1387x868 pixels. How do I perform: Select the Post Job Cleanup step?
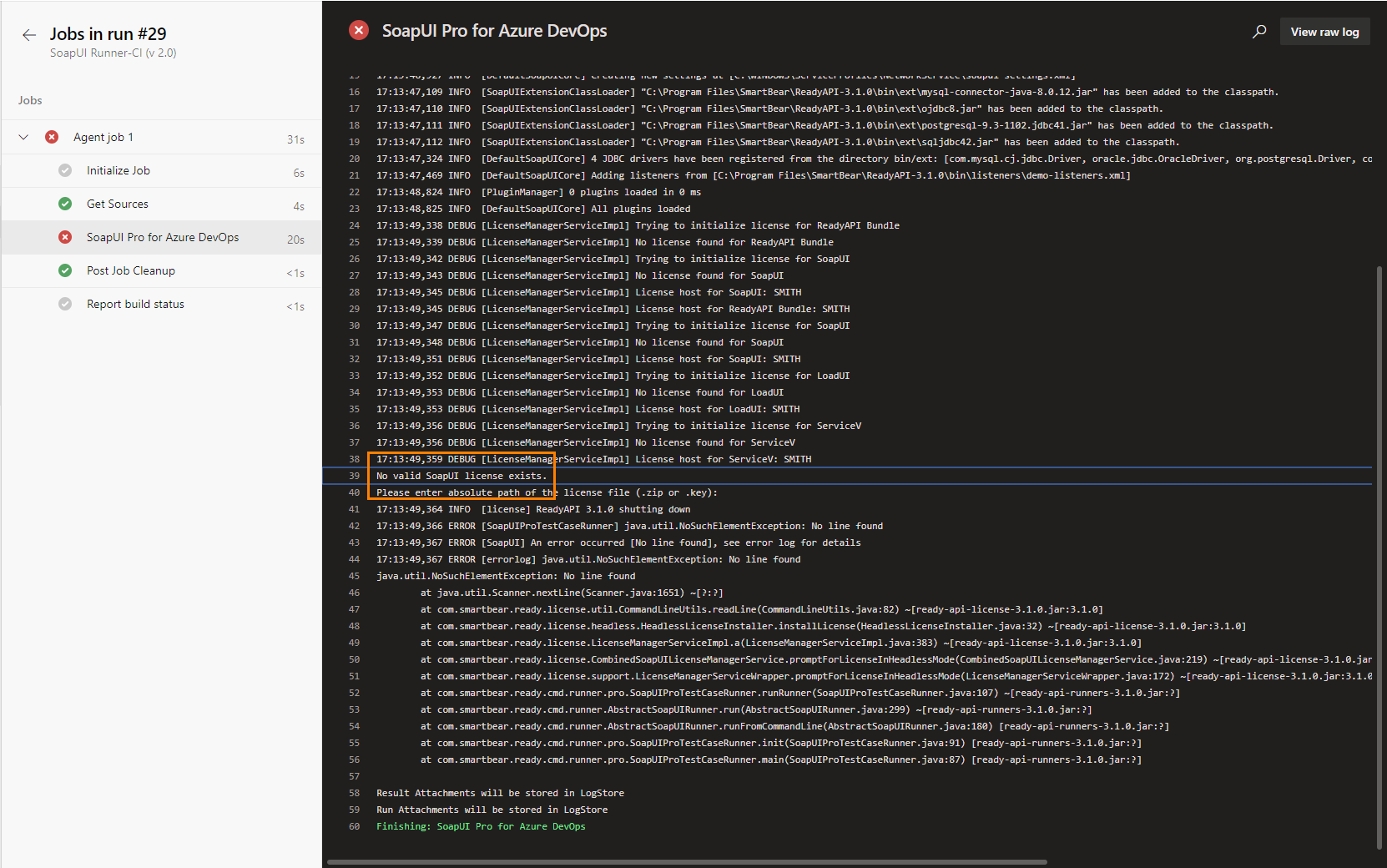click(131, 270)
